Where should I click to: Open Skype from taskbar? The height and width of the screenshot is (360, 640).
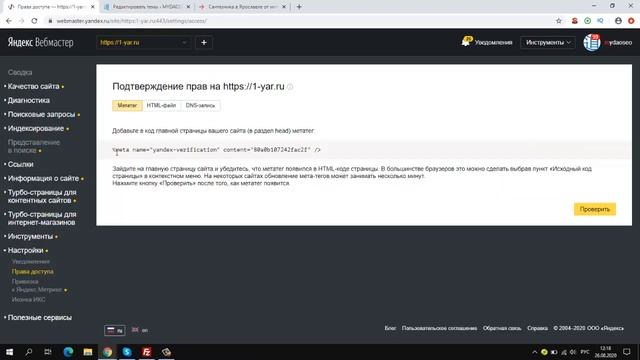click(x=127, y=352)
